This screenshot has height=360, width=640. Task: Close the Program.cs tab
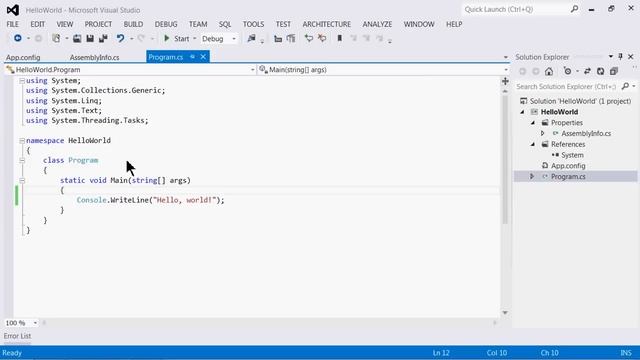click(x=203, y=57)
